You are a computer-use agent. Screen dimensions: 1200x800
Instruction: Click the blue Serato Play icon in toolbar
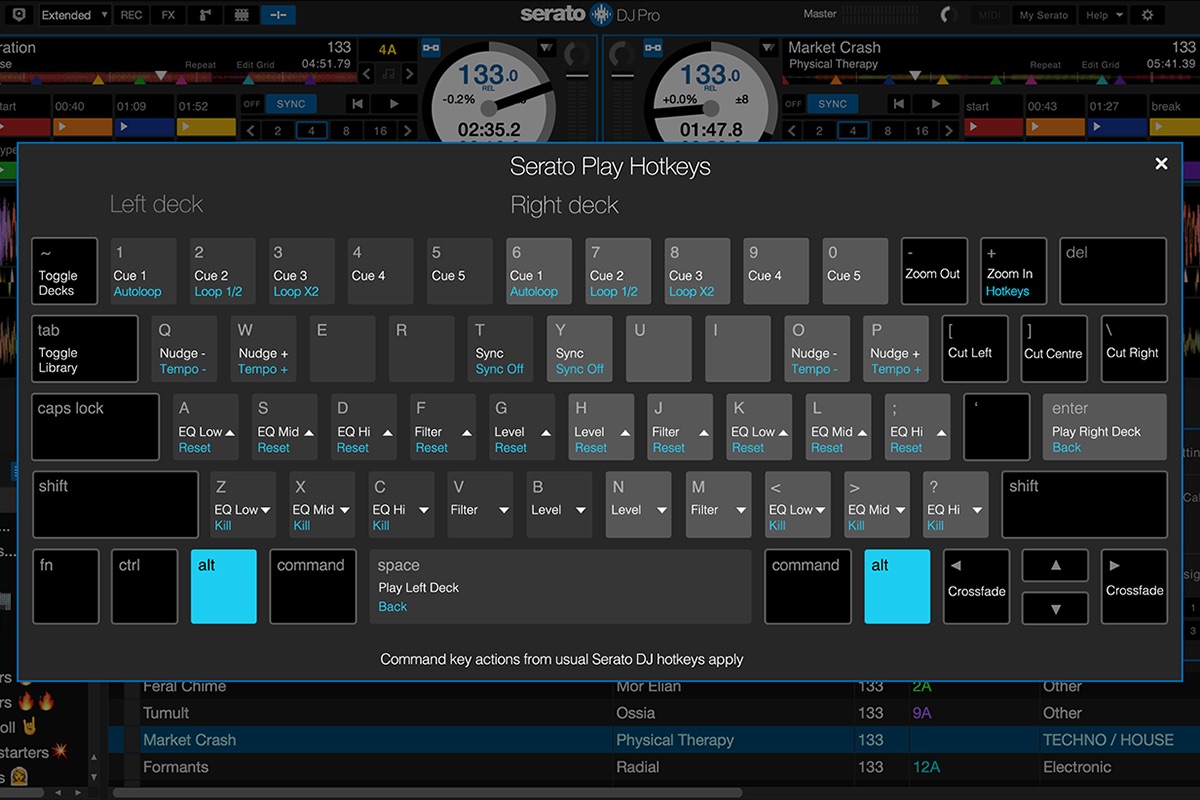click(x=278, y=14)
